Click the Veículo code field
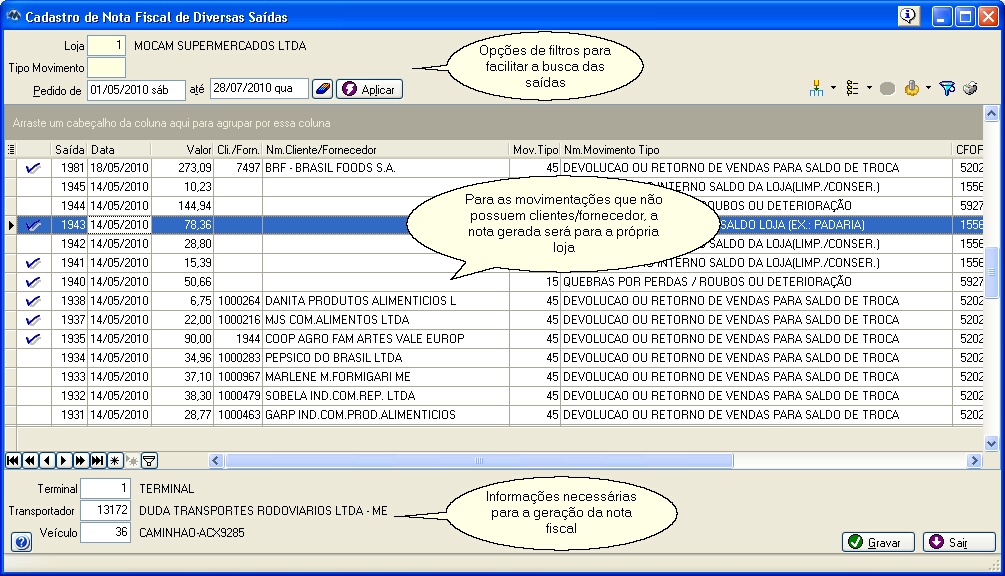 [x=105, y=532]
